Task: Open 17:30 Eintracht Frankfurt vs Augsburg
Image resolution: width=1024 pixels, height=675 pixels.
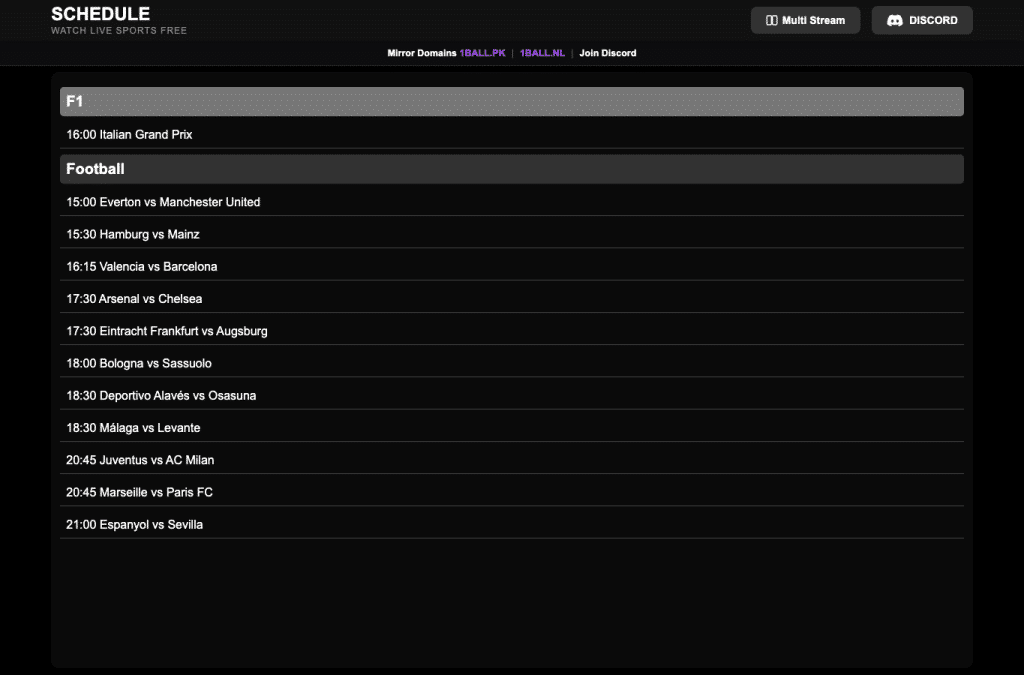Action: (x=512, y=331)
